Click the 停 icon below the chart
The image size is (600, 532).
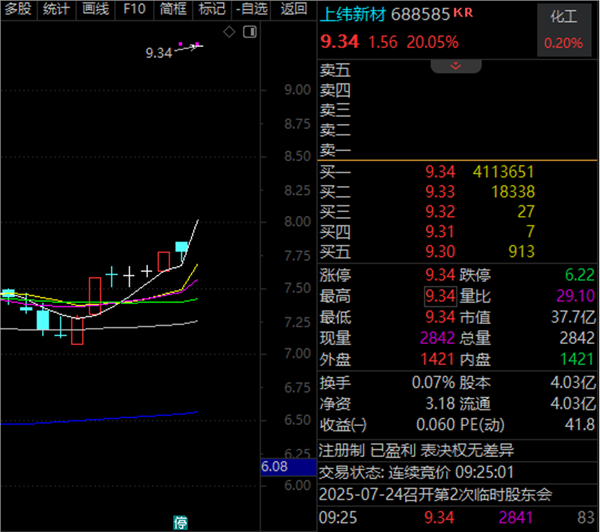[x=180, y=522]
